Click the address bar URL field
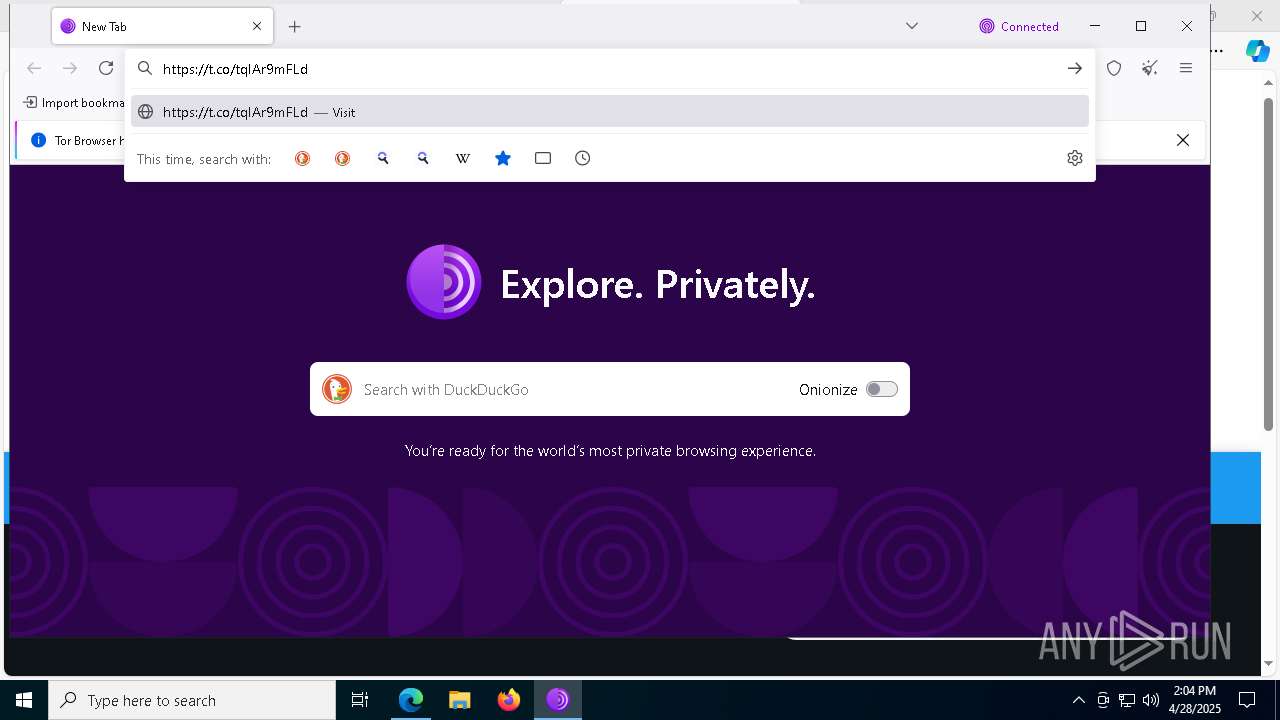Viewport: 1280px width, 720px height. point(610,68)
